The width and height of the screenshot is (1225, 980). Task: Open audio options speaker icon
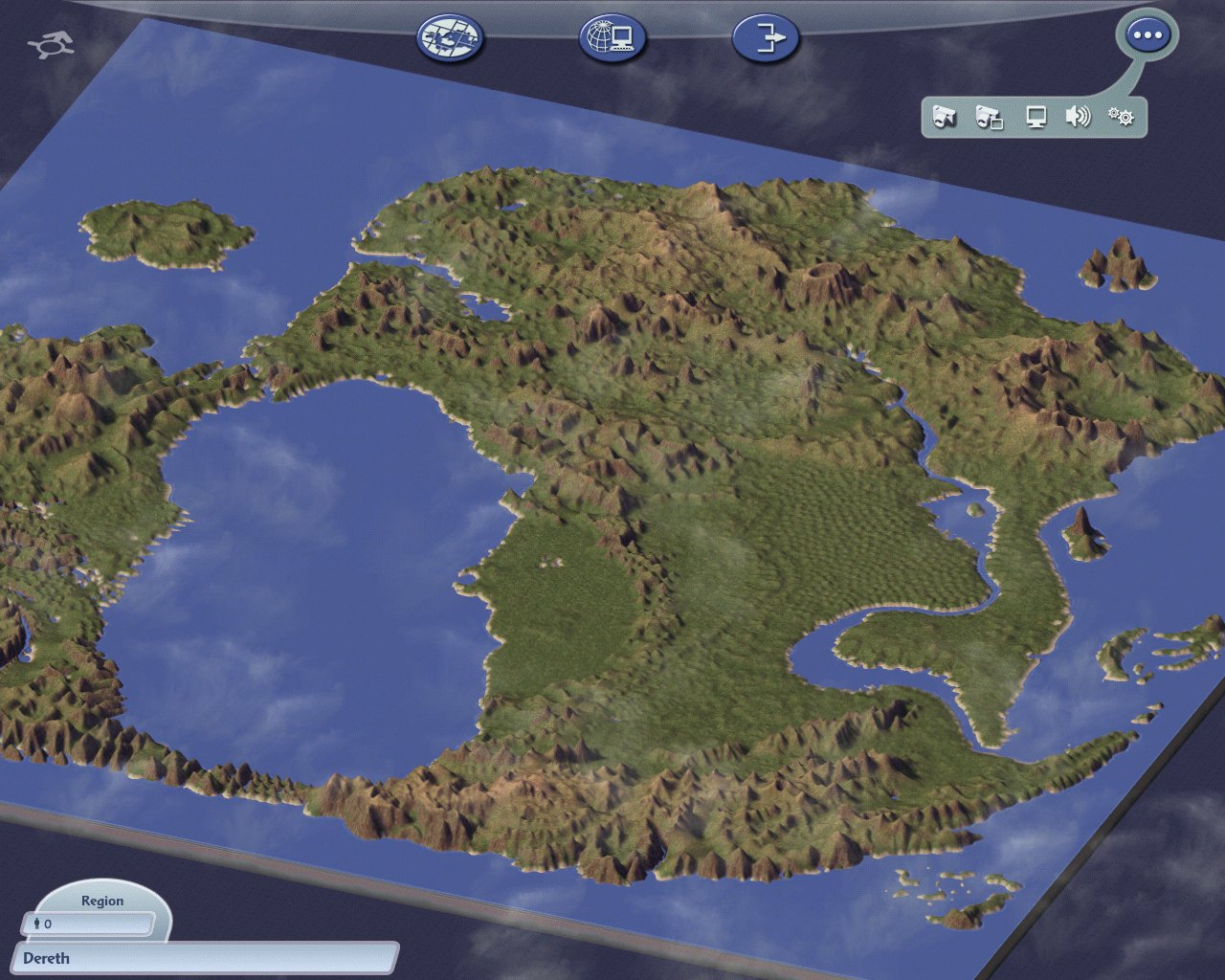(1079, 117)
